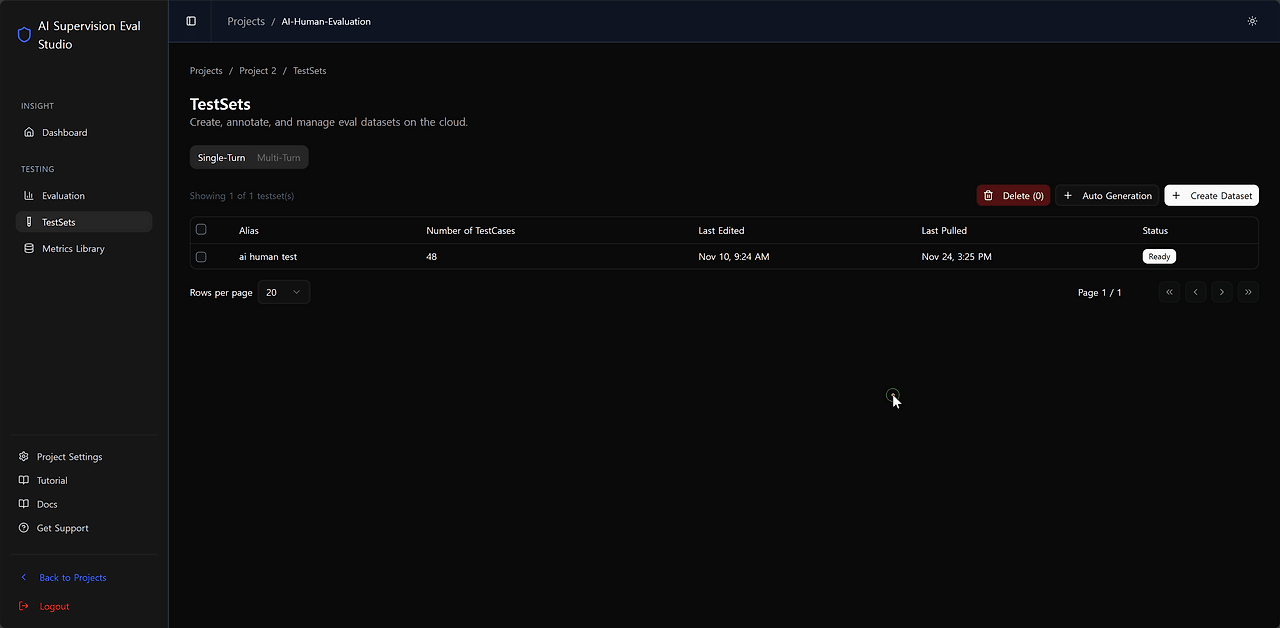Open the Metrics Library panel

click(x=28, y=248)
